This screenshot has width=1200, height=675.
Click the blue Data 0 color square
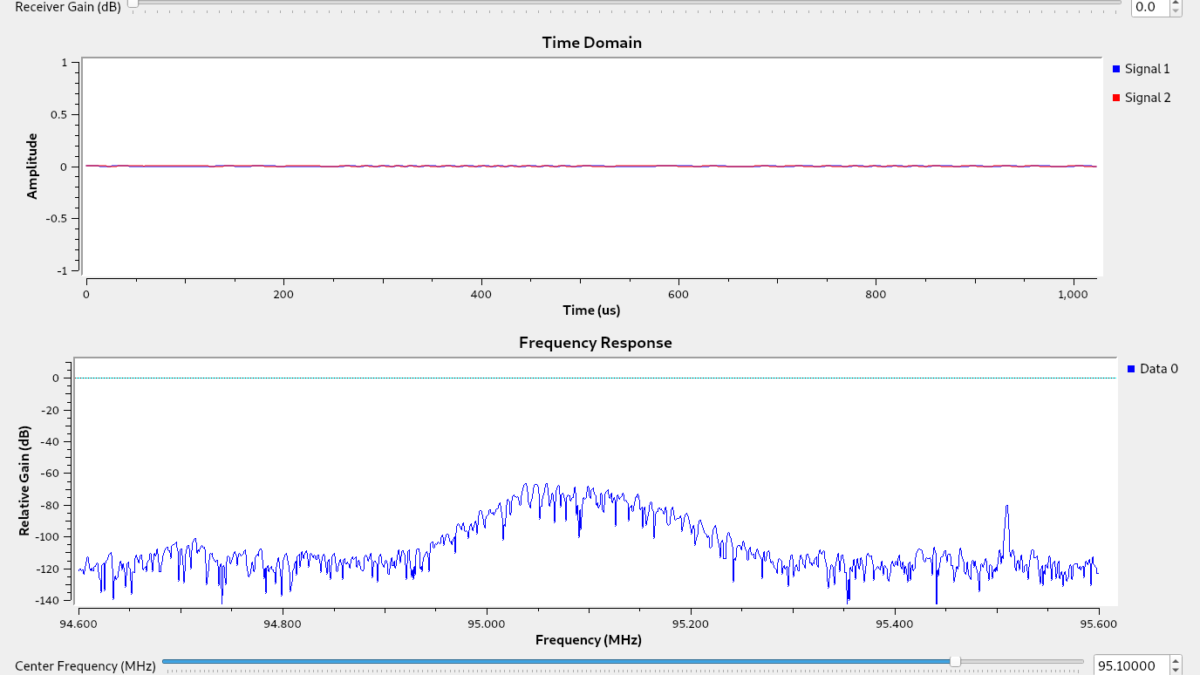tap(1131, 369)
